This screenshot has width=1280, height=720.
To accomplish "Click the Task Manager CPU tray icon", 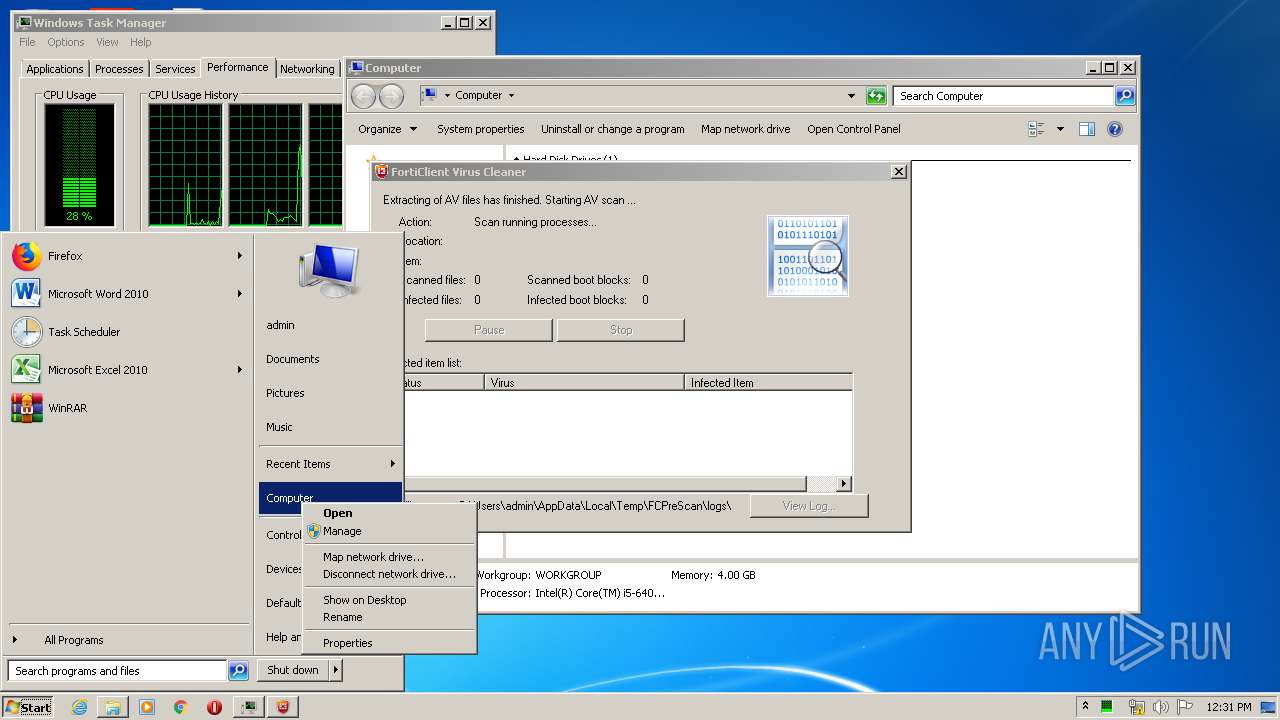I will point(1107,707).
